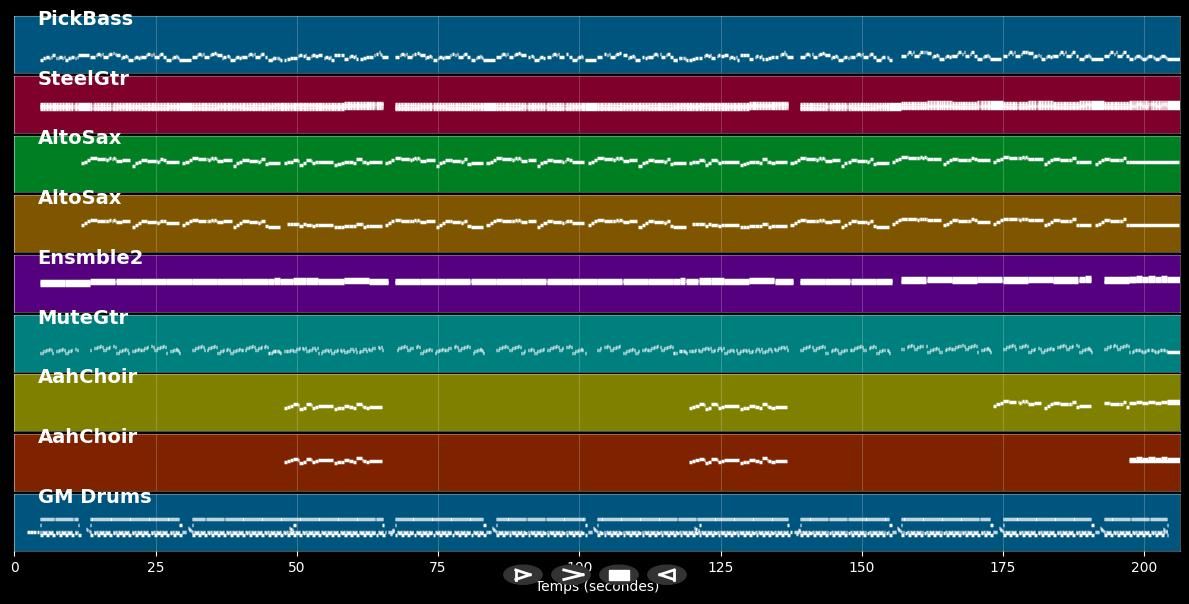
Task: Click AahChoir label on the dark red track
Action: 87,437
